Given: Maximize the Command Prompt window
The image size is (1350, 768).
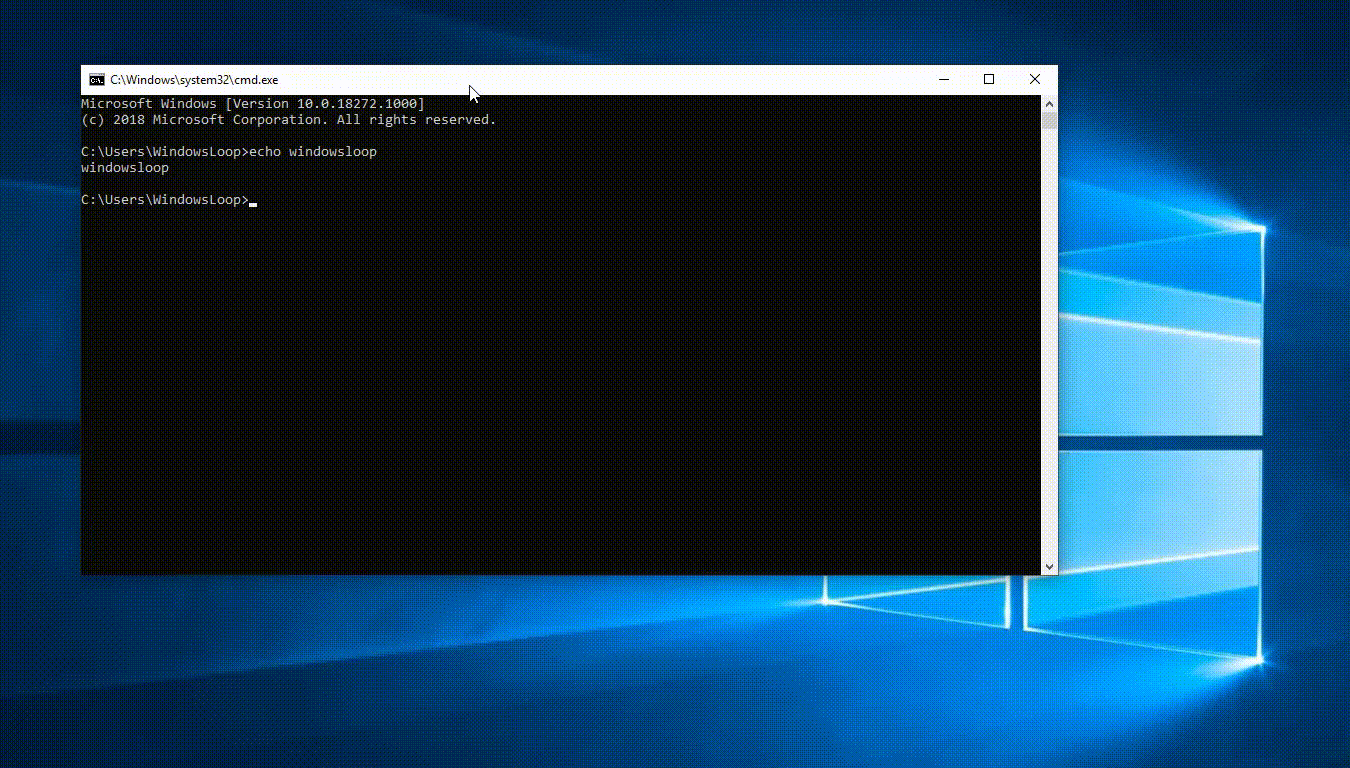Looking at the screenshot, I should coord(989,80).
